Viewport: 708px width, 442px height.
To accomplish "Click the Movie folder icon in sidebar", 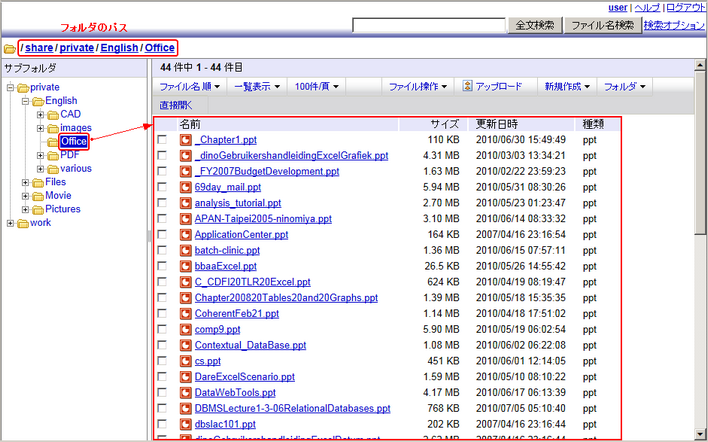I will (x=37, y=196).
